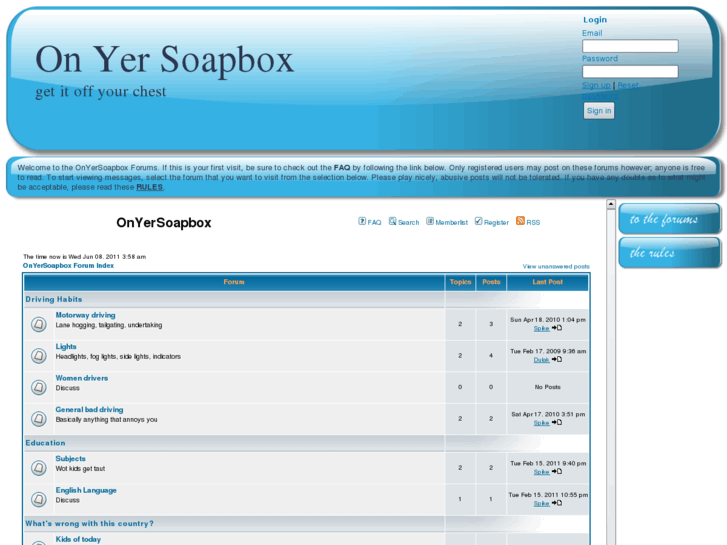View latest post icon in Motorway driving row
The image size is (727, 545).
pyautogui.click(x=557, y=328)
